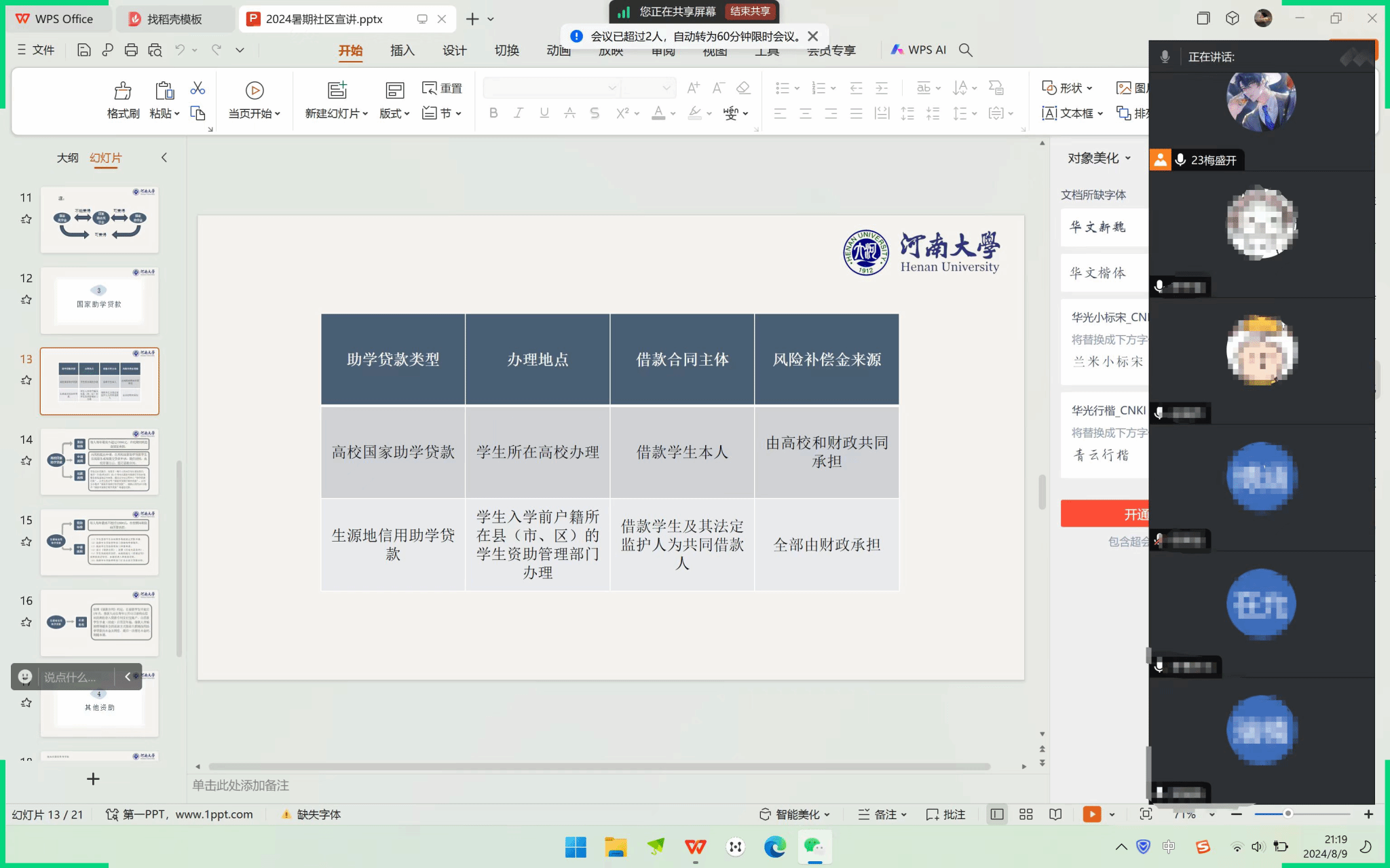
Task: Click the New Slide (新建幻灯片) icon
Action: [337, 90]
